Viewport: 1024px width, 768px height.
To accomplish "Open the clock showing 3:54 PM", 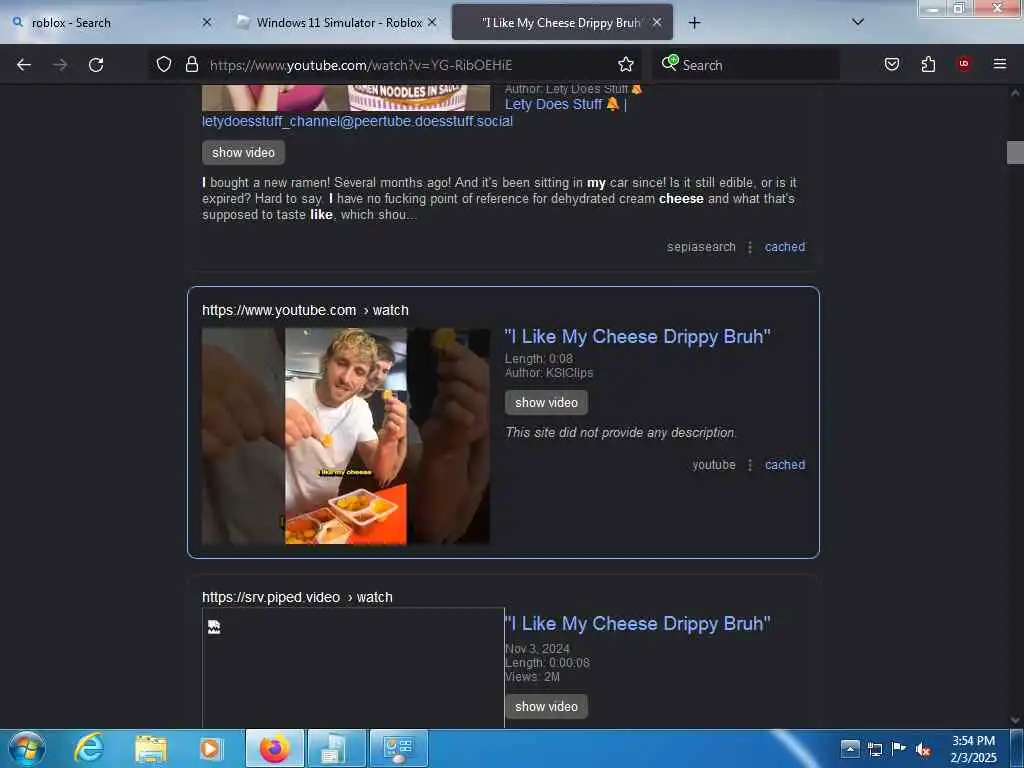I will [x=973, y=749].
